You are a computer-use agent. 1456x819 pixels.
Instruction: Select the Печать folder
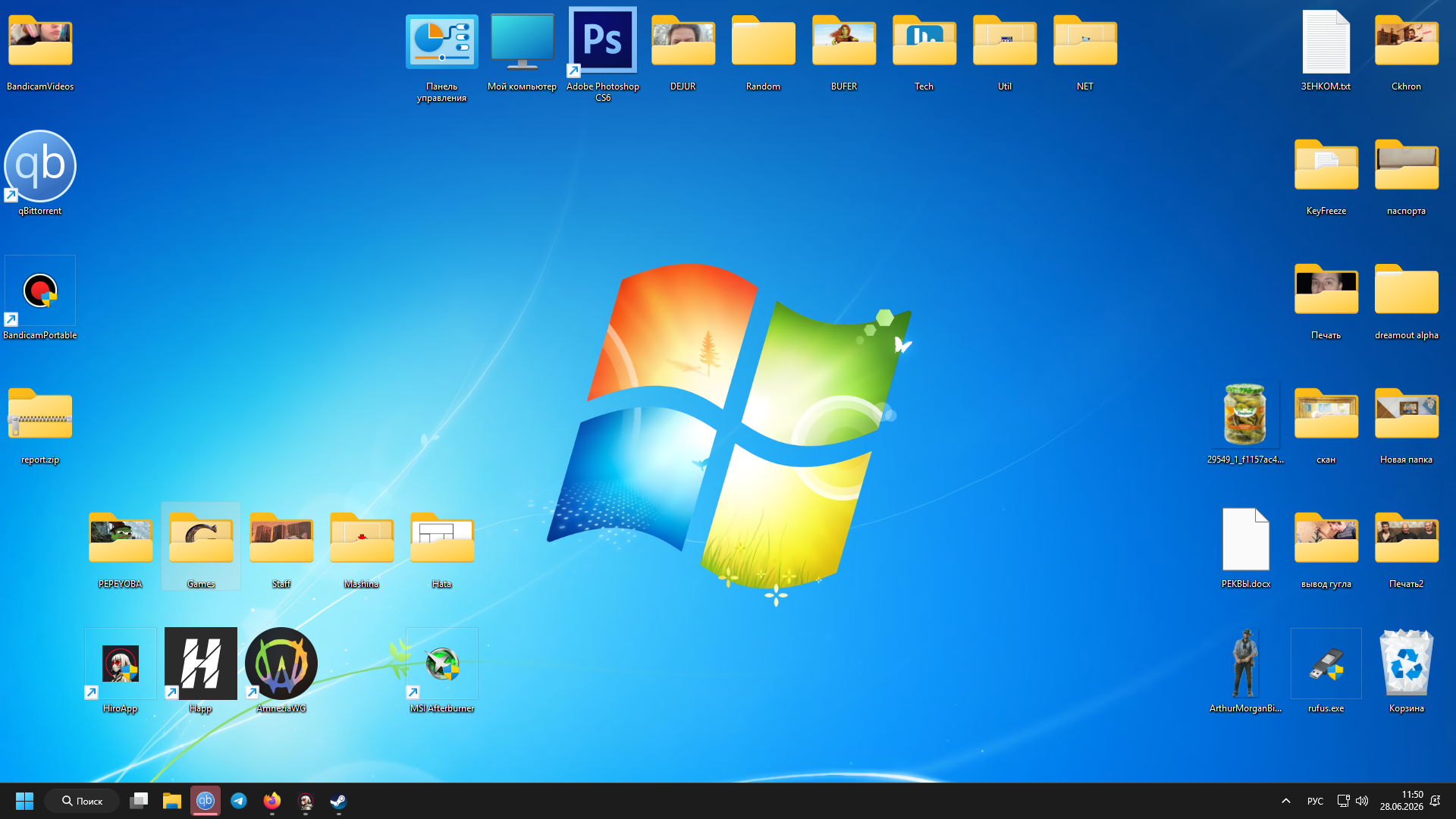coord(1326,299)
